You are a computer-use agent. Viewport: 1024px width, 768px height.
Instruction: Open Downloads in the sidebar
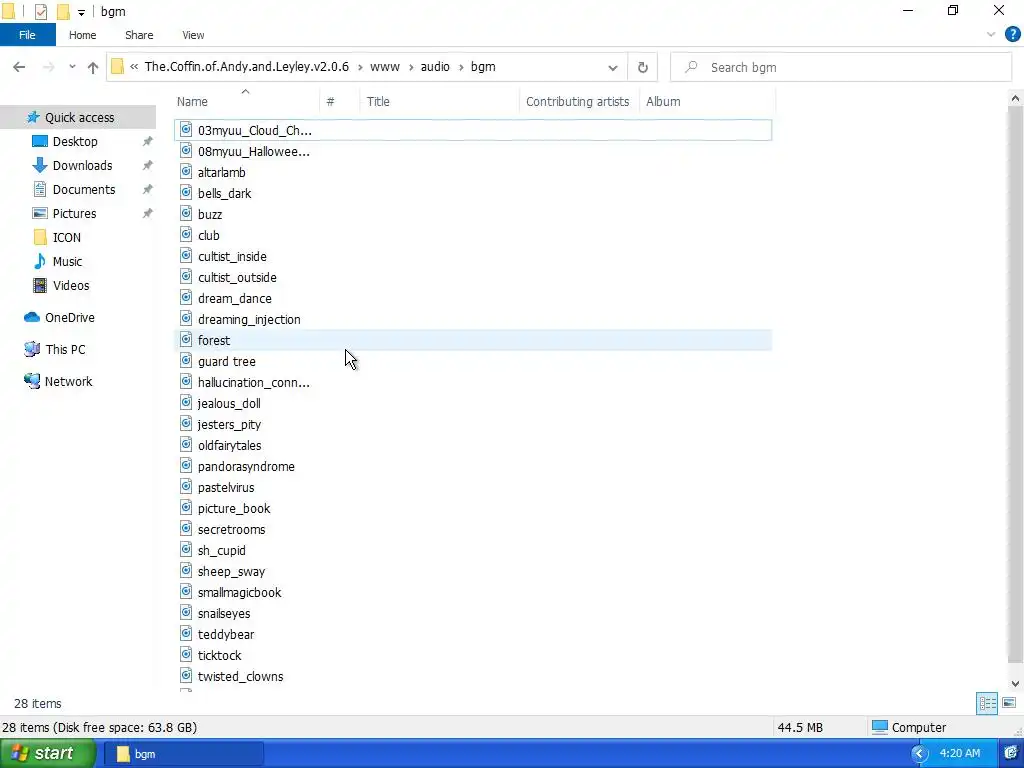tap(82, 166)
